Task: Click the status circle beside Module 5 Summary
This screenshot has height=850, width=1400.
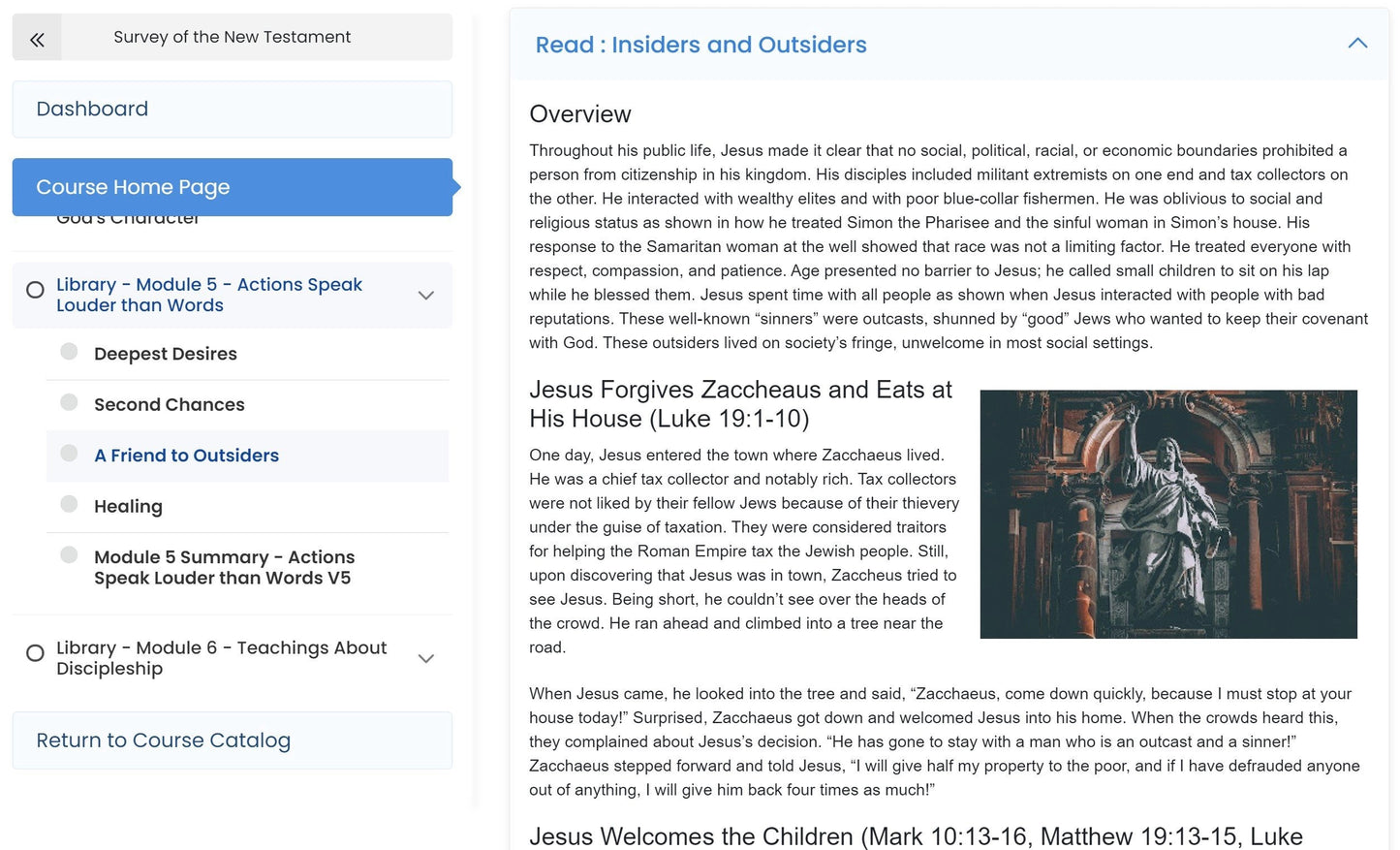Action: pos(68,554)
